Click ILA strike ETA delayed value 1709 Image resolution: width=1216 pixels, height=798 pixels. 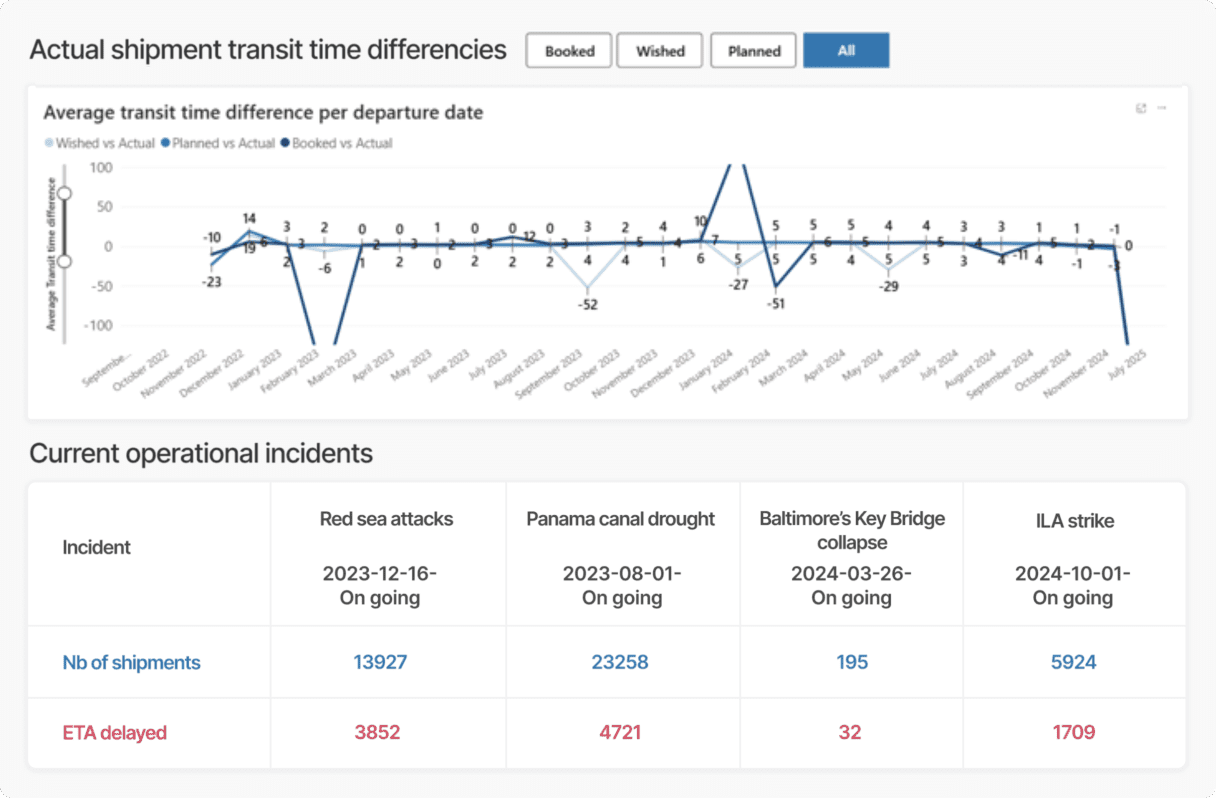click(x=1072, y=732)
